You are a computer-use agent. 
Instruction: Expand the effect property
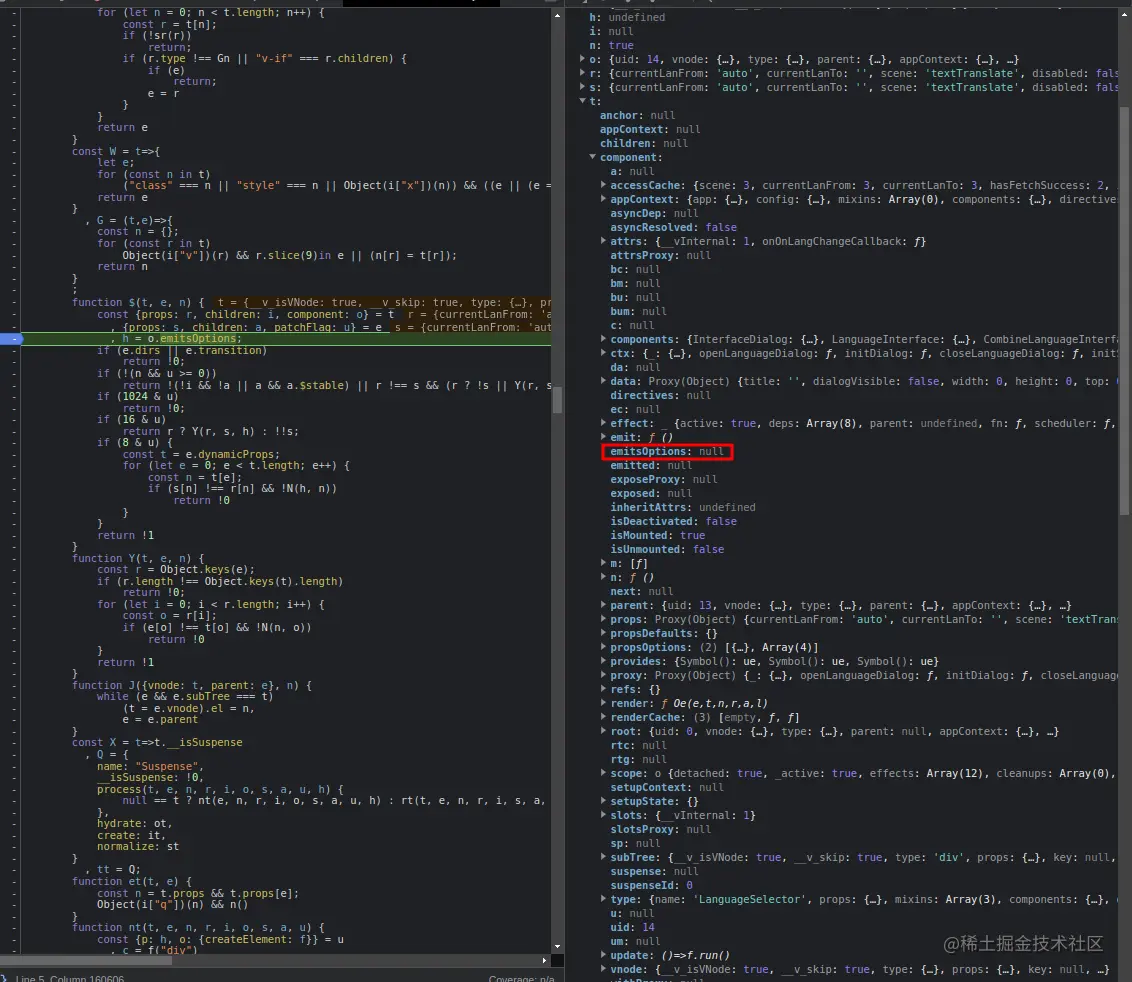[x=604, y=423]
